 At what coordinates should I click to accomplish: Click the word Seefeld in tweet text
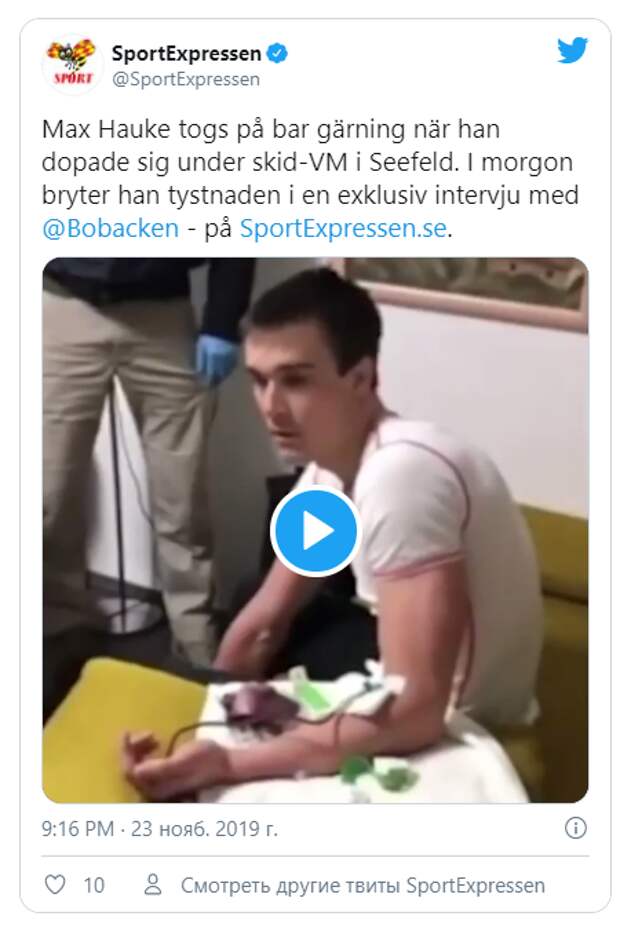pos(413,162)
